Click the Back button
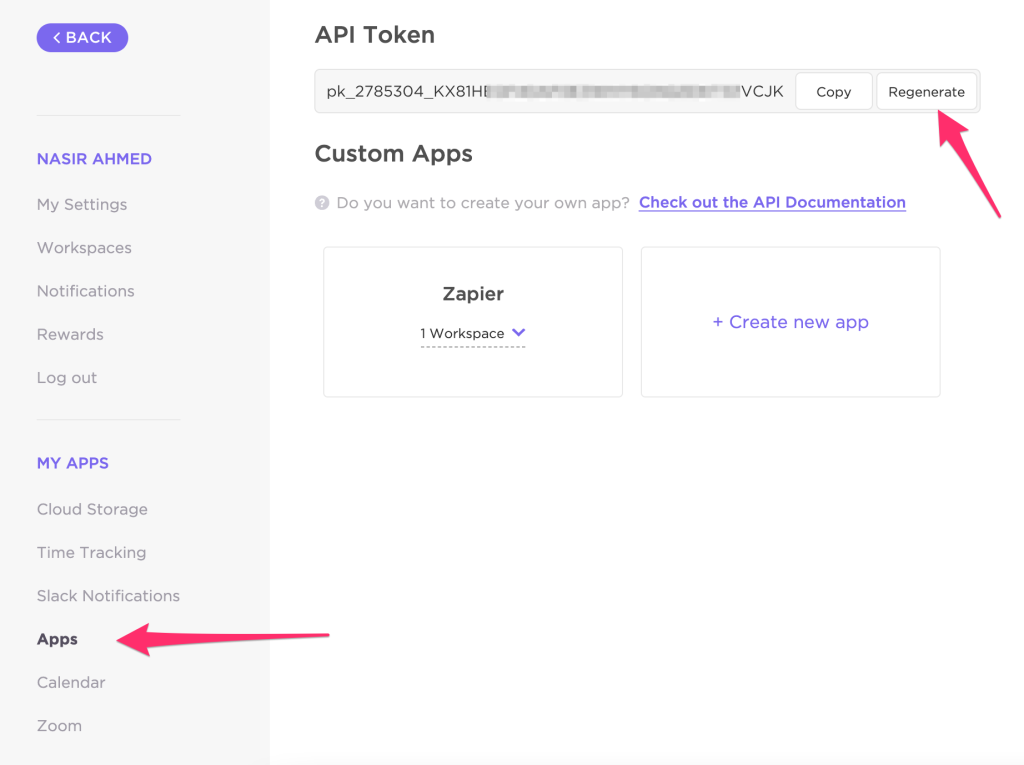Viewport: 1024px width, 765px height. coord(82,37)
